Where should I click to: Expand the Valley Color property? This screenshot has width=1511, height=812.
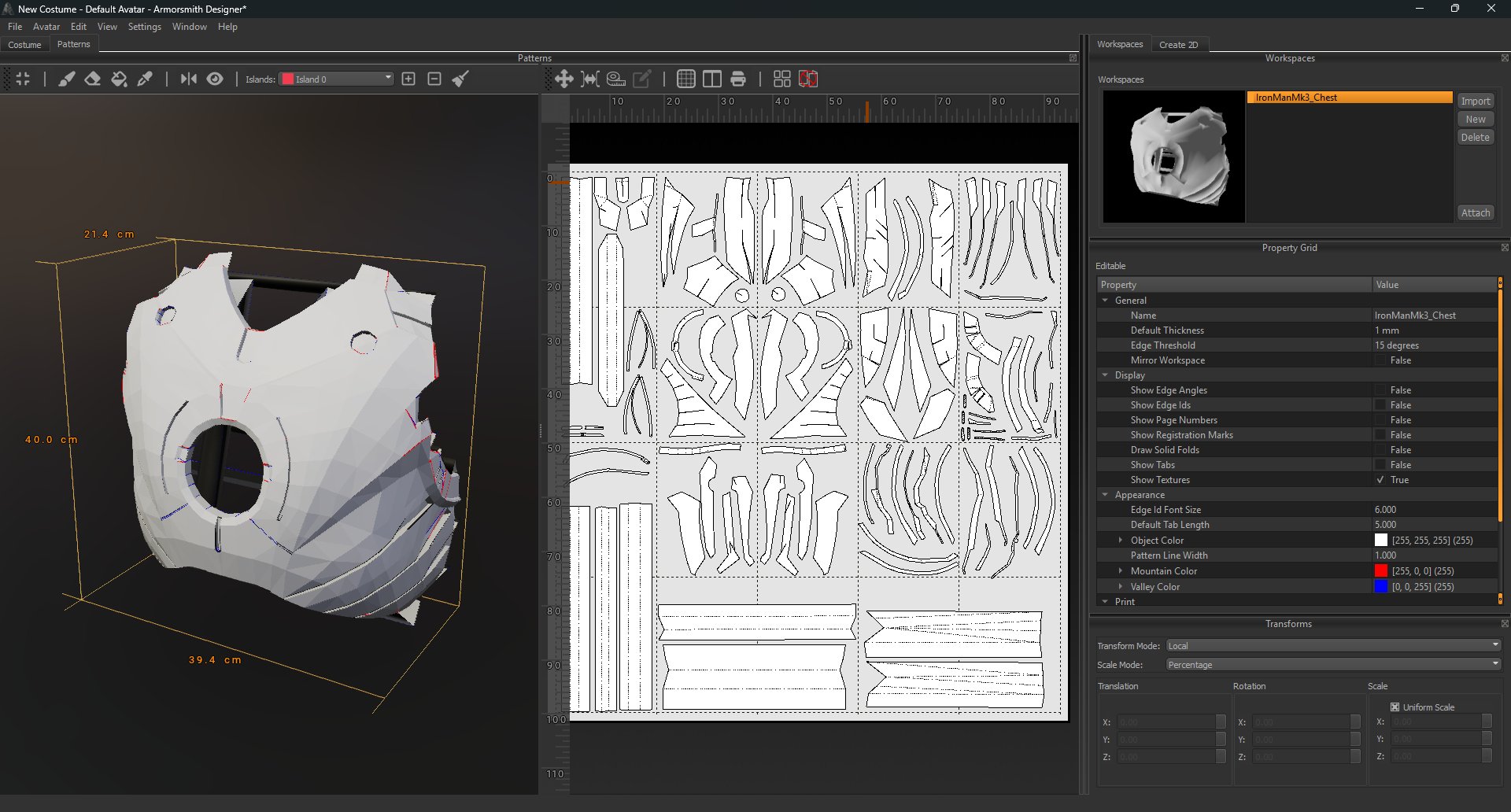[x=1121, y=587]
